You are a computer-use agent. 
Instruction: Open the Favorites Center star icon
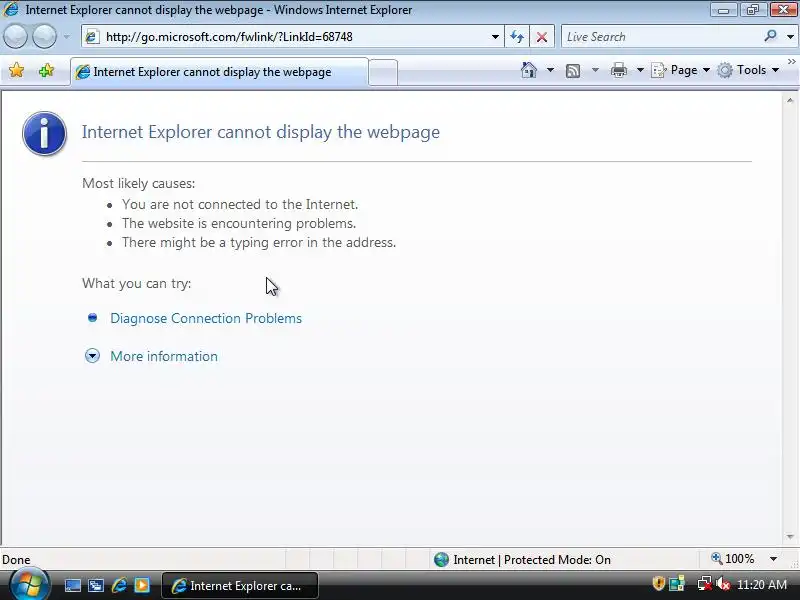point(16,70)
